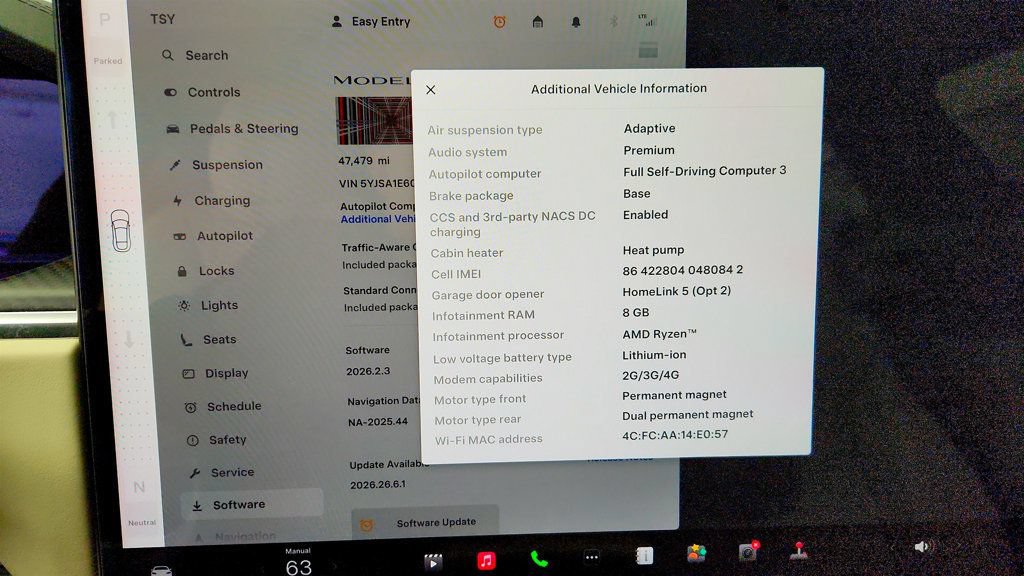The width and height of the screenshot is (1024, 576).
Task: Open the Locks menu
Action: pyautogui.click(x=206, y=270)
